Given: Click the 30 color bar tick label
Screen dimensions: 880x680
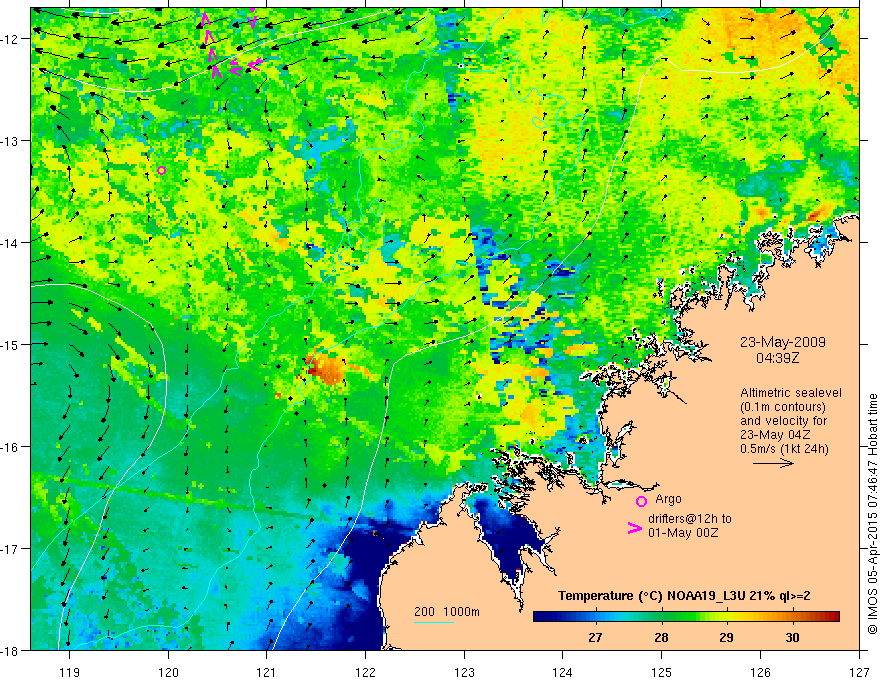Looking at the screenshot, I should coord(792,637).
